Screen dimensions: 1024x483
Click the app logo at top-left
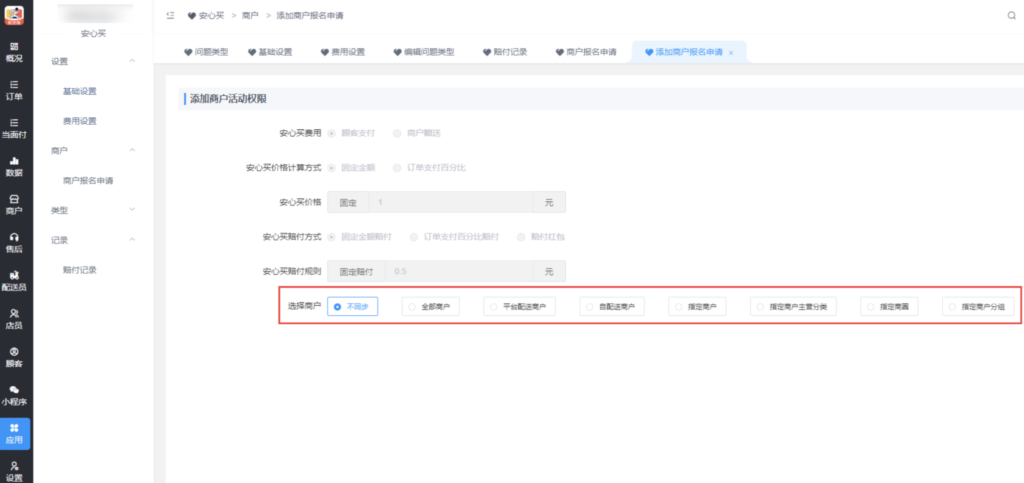tap(14, 14)
